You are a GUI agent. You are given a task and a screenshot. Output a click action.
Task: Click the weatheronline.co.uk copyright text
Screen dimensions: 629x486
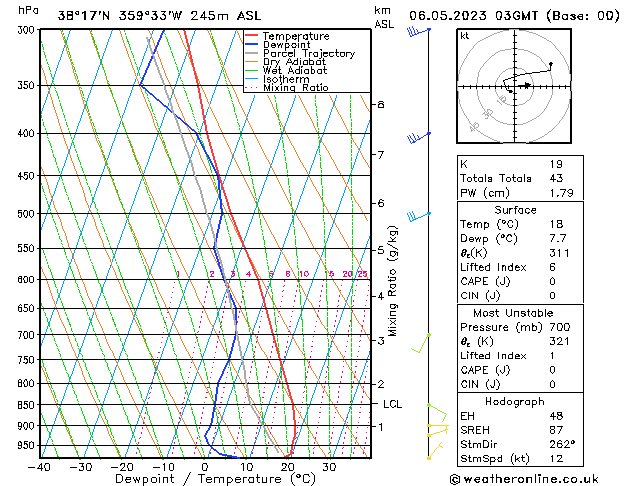coord(524,479)
